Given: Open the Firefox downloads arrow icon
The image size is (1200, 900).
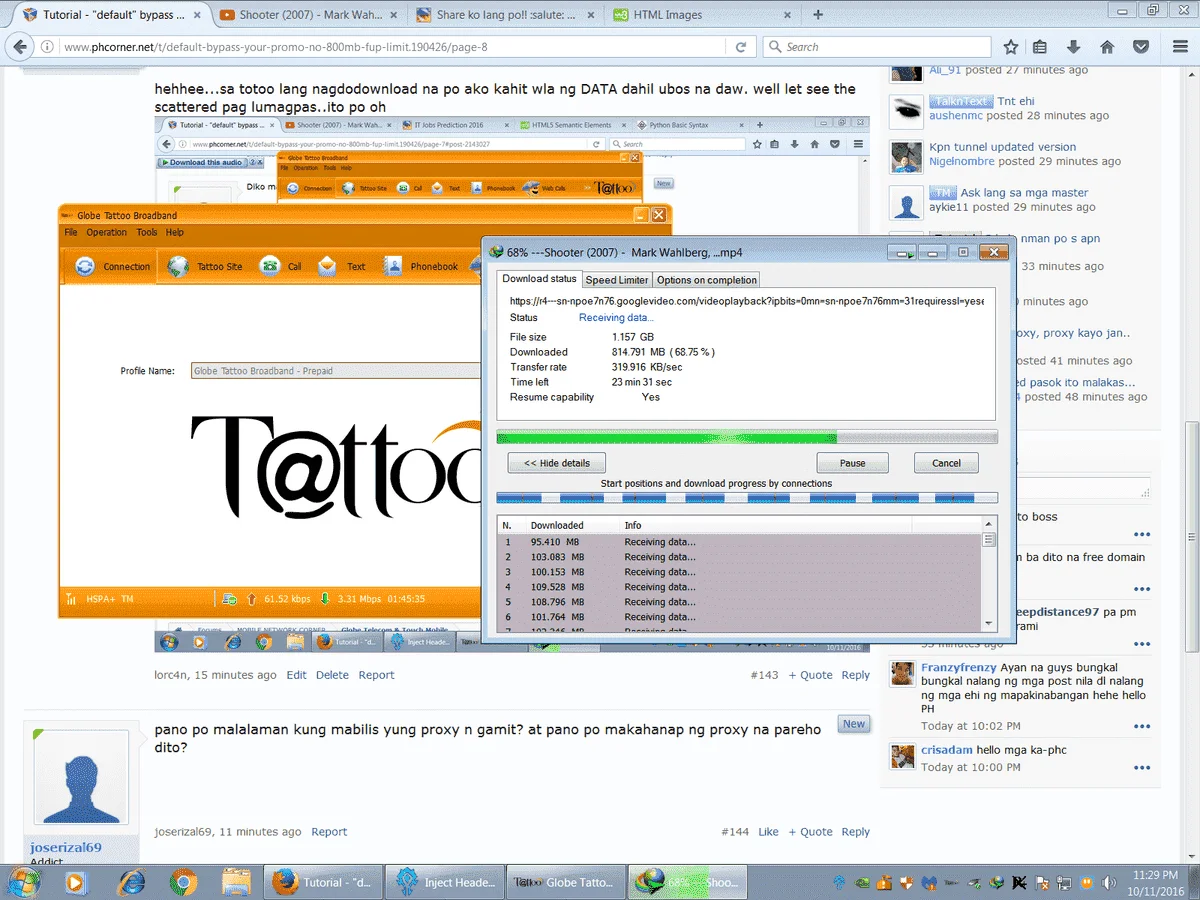Looking at the screenshot, I should 1074,47.
